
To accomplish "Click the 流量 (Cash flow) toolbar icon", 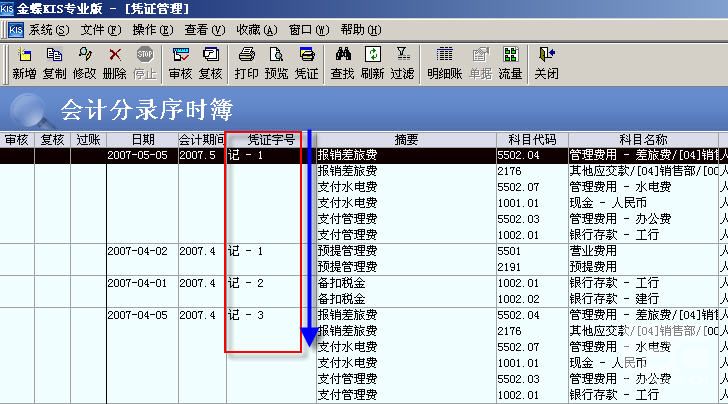I will click(x=510, y=62).
